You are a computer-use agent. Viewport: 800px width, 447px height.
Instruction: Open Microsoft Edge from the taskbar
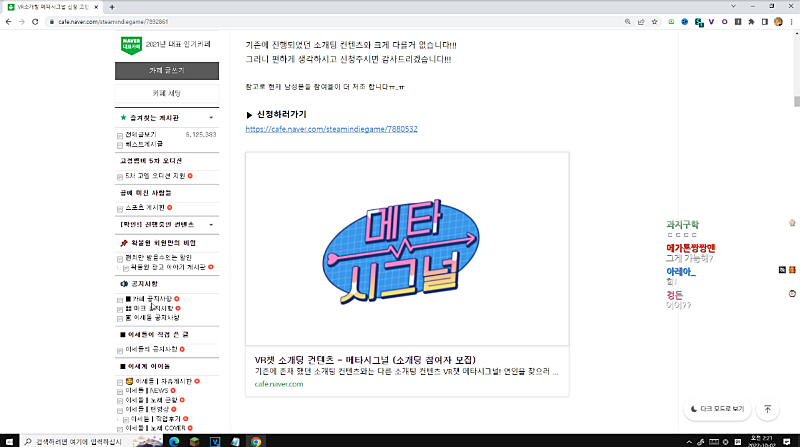click(x=174, y=441)
